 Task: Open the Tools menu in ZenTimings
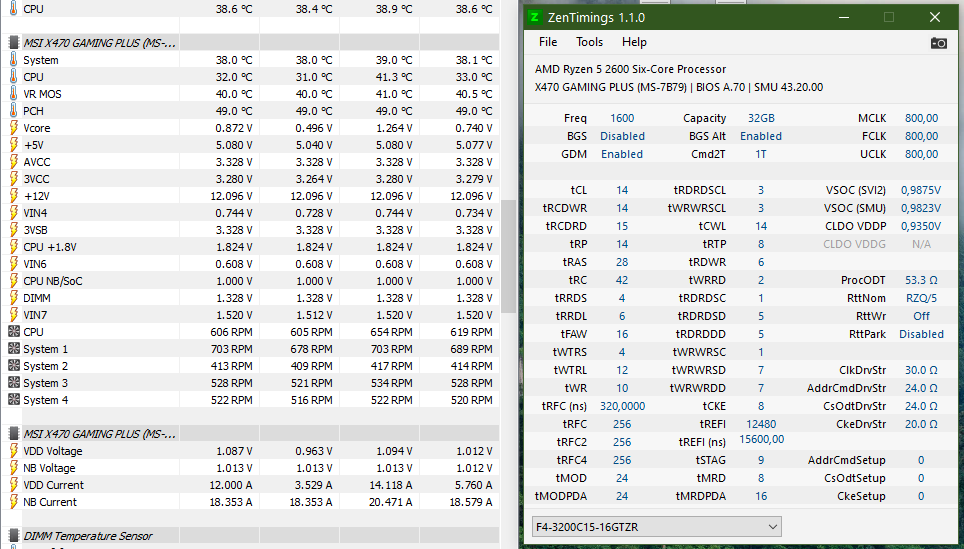[x=589, y=42]
